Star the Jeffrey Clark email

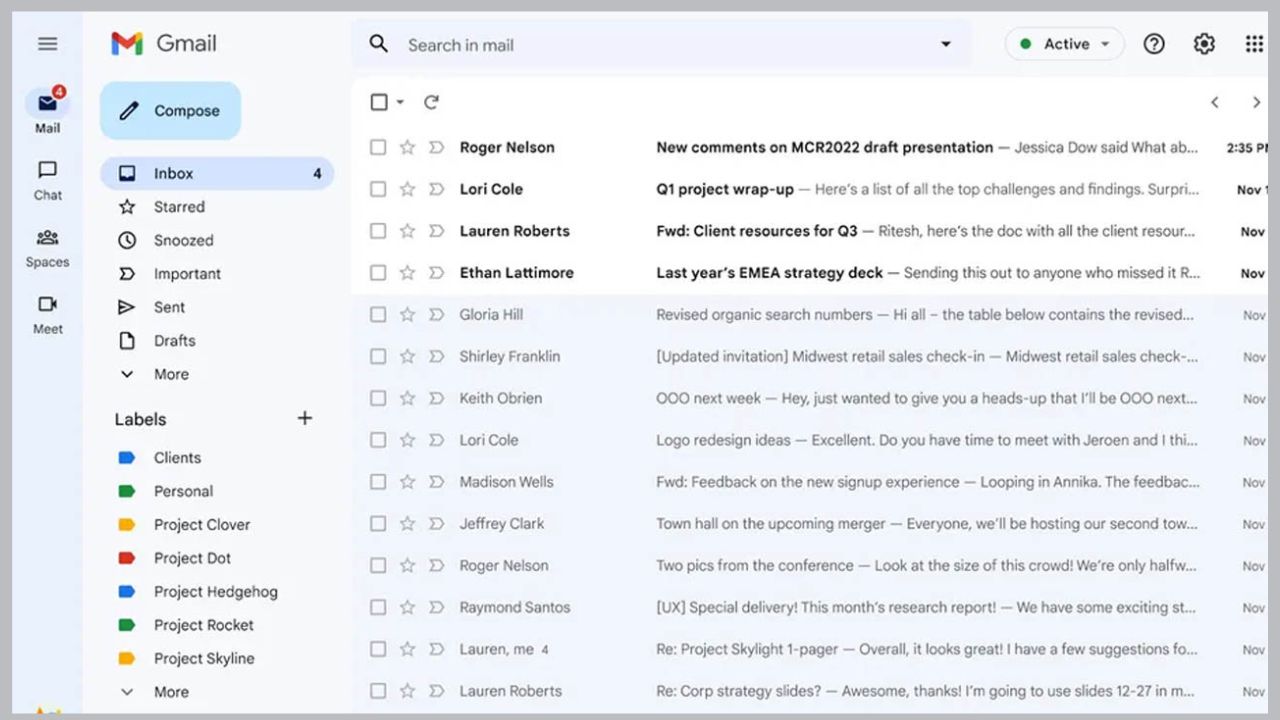tap(407, 524)
